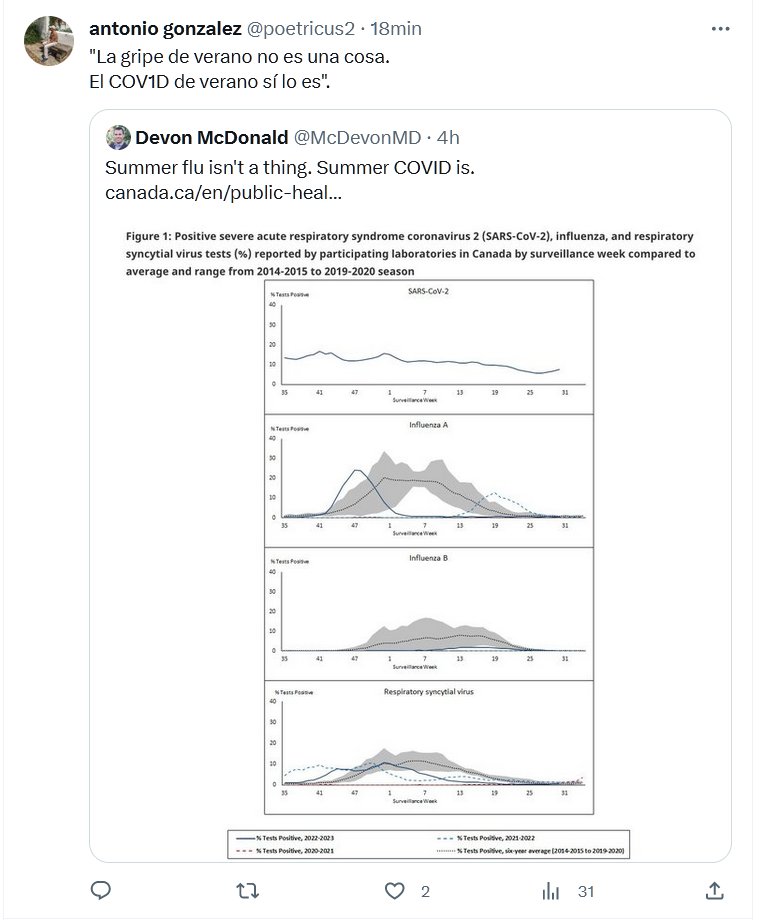
Task: Click Devon McDonald's small avatar
Action: point(118,137)
